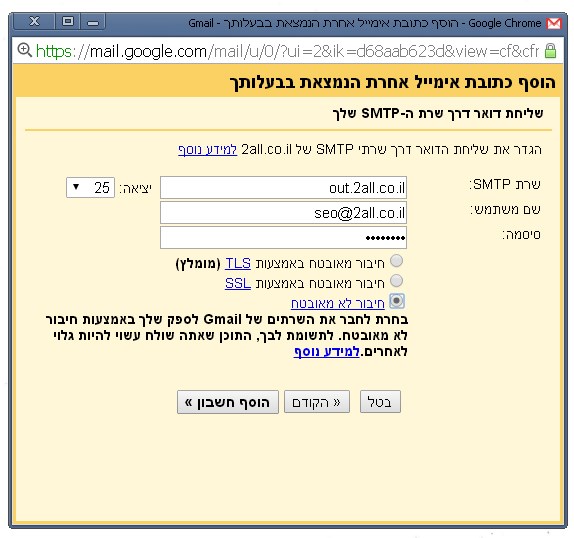Select the TLS secured connection radio button

pyautogui.click(x=396, y=261)
